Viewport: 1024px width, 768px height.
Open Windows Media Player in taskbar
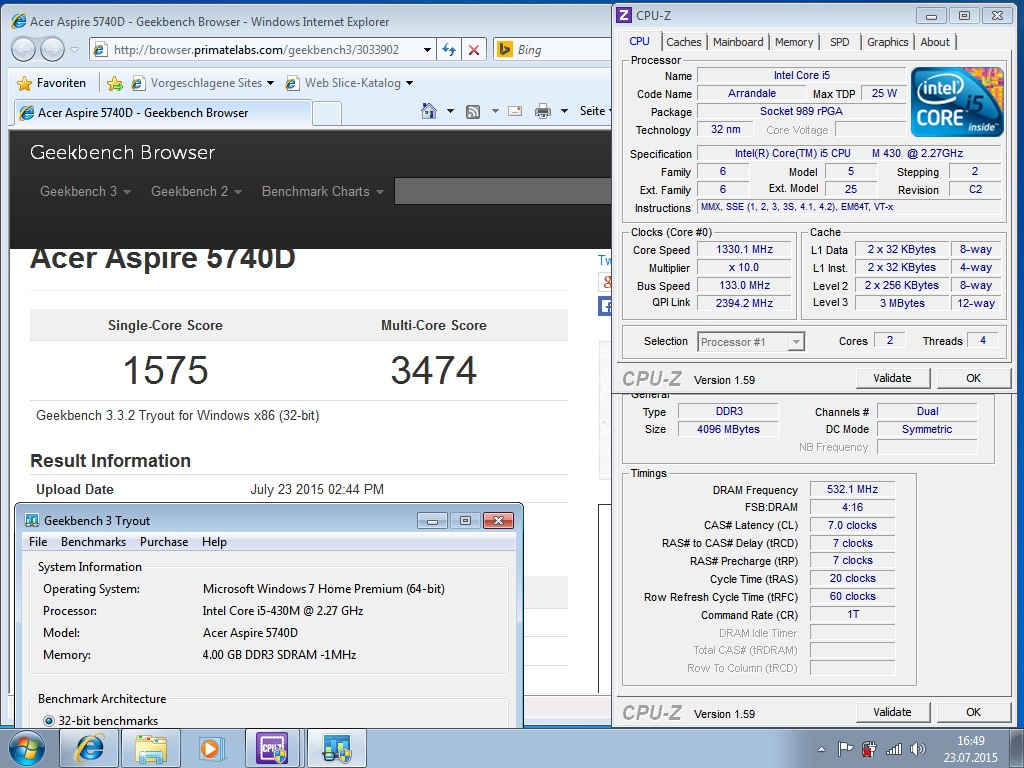[x=212, y=748]
